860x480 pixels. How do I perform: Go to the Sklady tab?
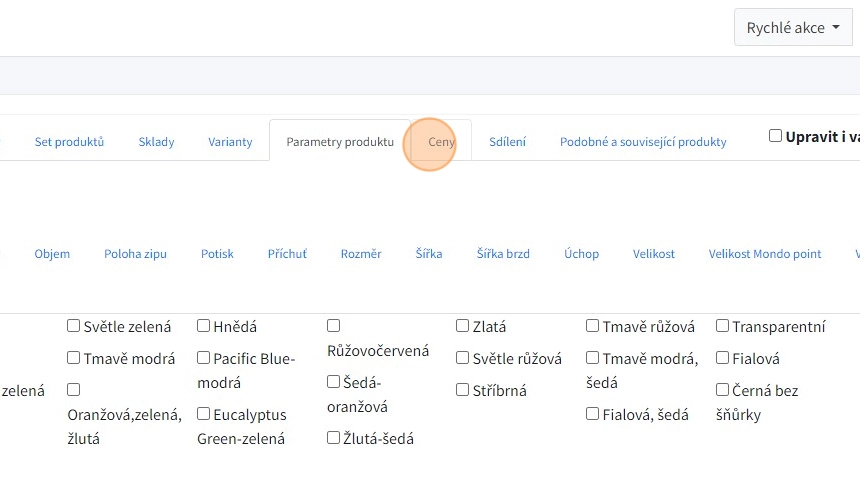point(156,142)
